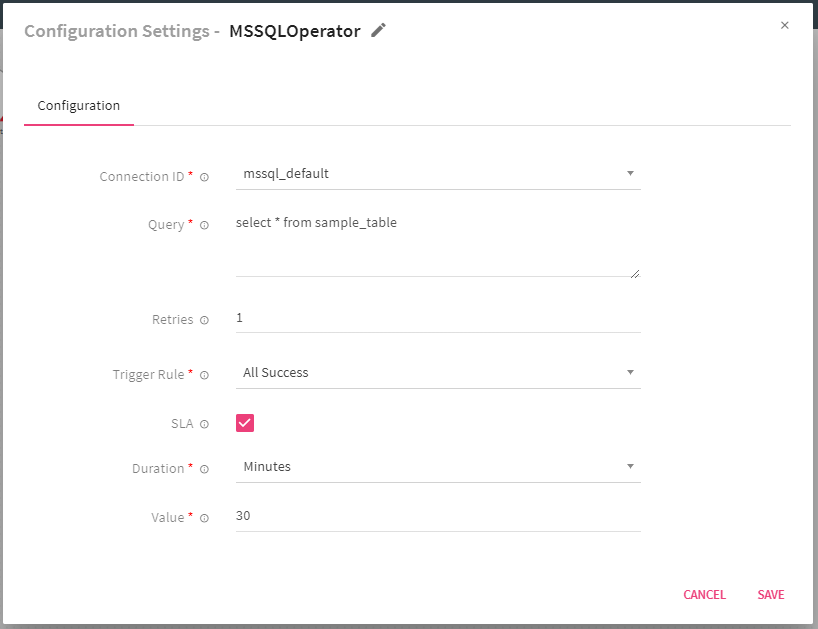The width and height of the screenshot is (818, 629).
Task: Open the Connection ID dropdown
Action: (630, 172)
